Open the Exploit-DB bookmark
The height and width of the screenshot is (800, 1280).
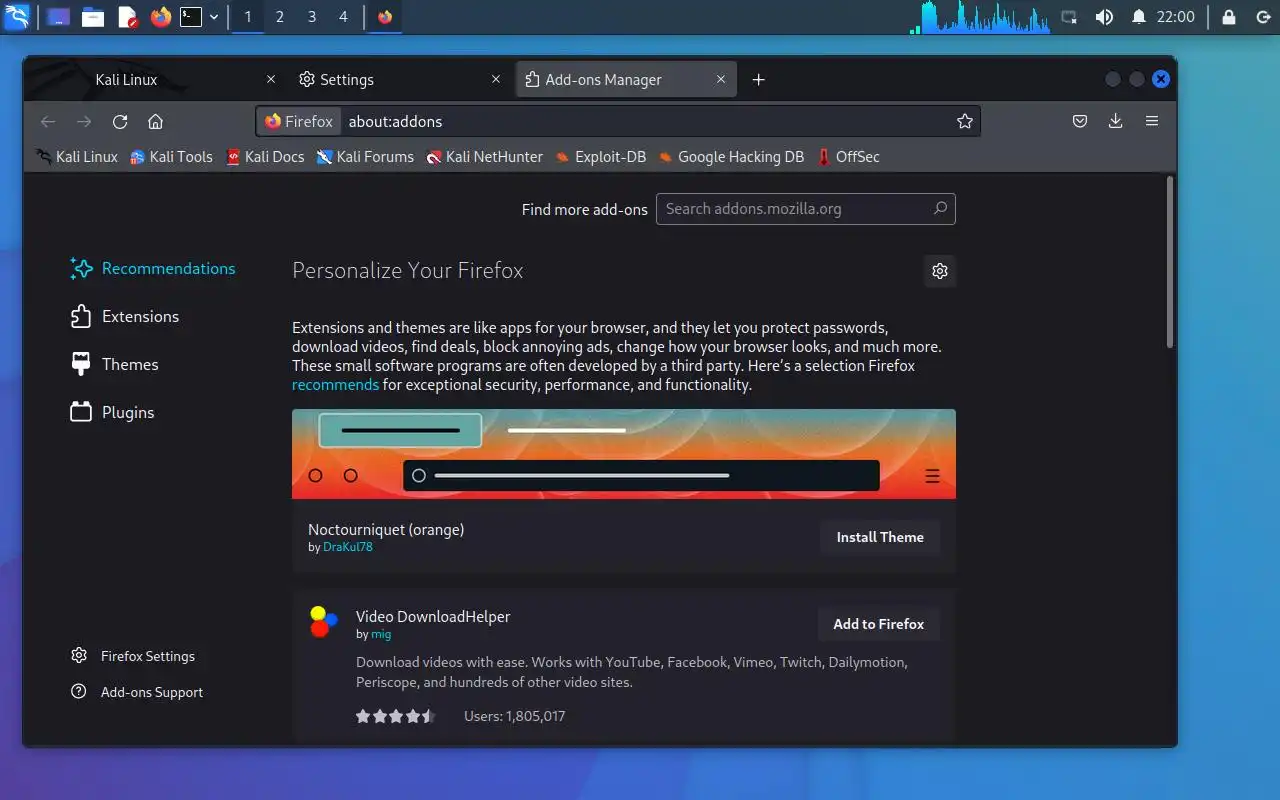point(600,157)
